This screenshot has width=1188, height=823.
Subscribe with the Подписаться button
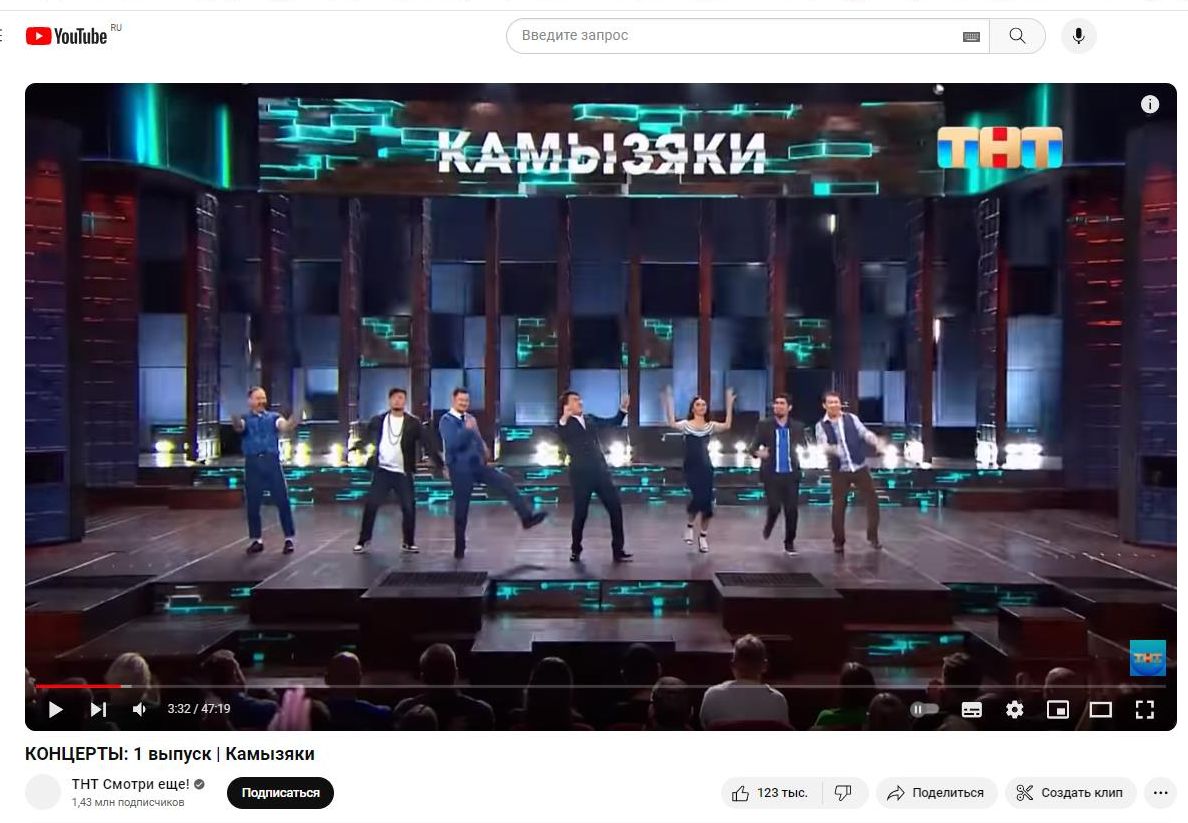point(280,793)
